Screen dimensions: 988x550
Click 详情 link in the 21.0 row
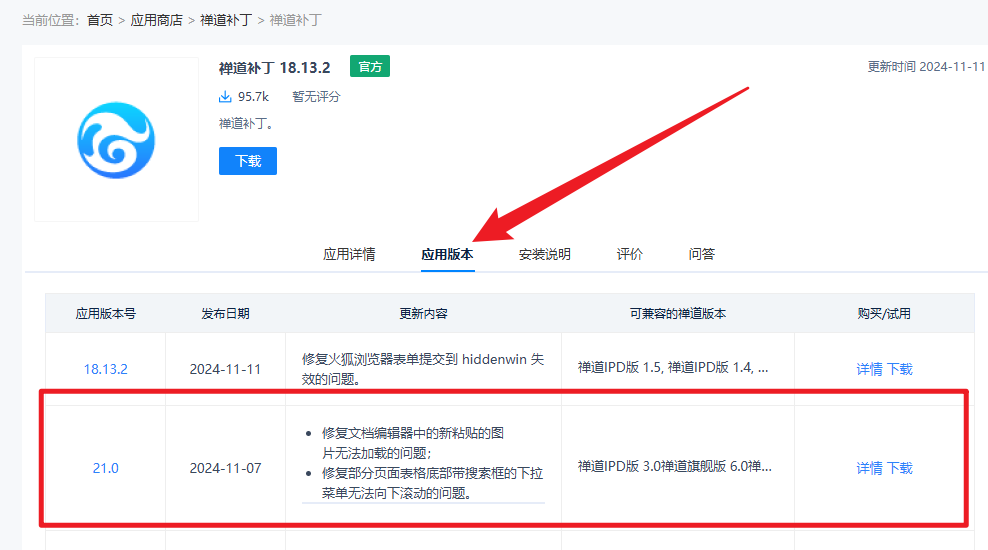869,468
